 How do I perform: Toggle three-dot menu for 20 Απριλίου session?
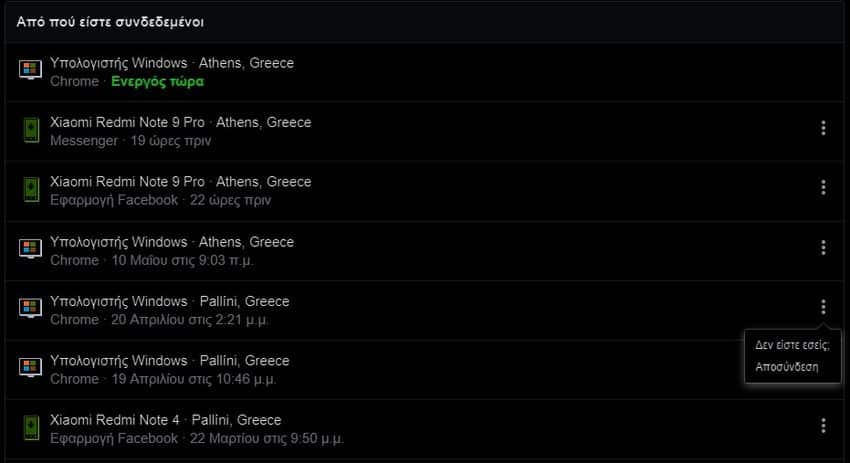click(x=823, y=307)
